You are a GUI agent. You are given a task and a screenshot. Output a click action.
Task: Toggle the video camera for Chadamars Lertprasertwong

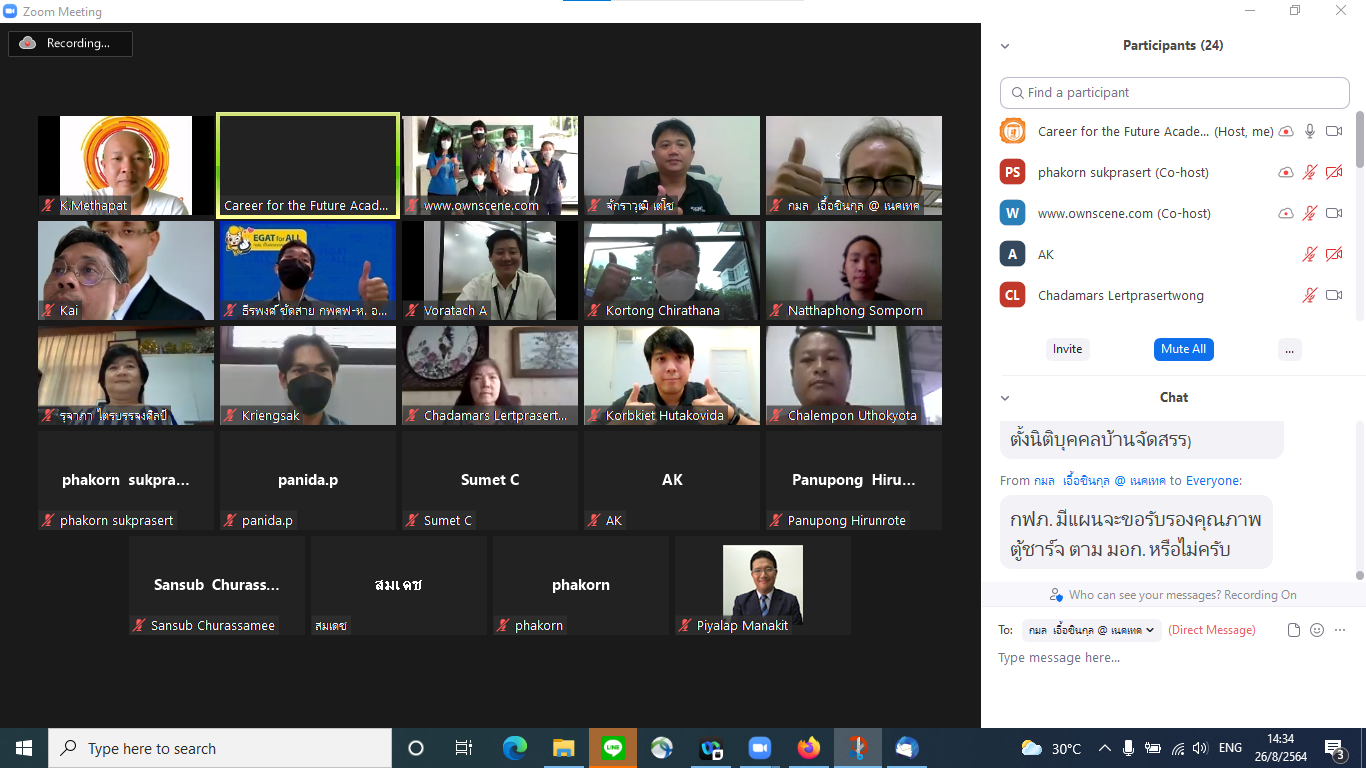[1333, 296]
